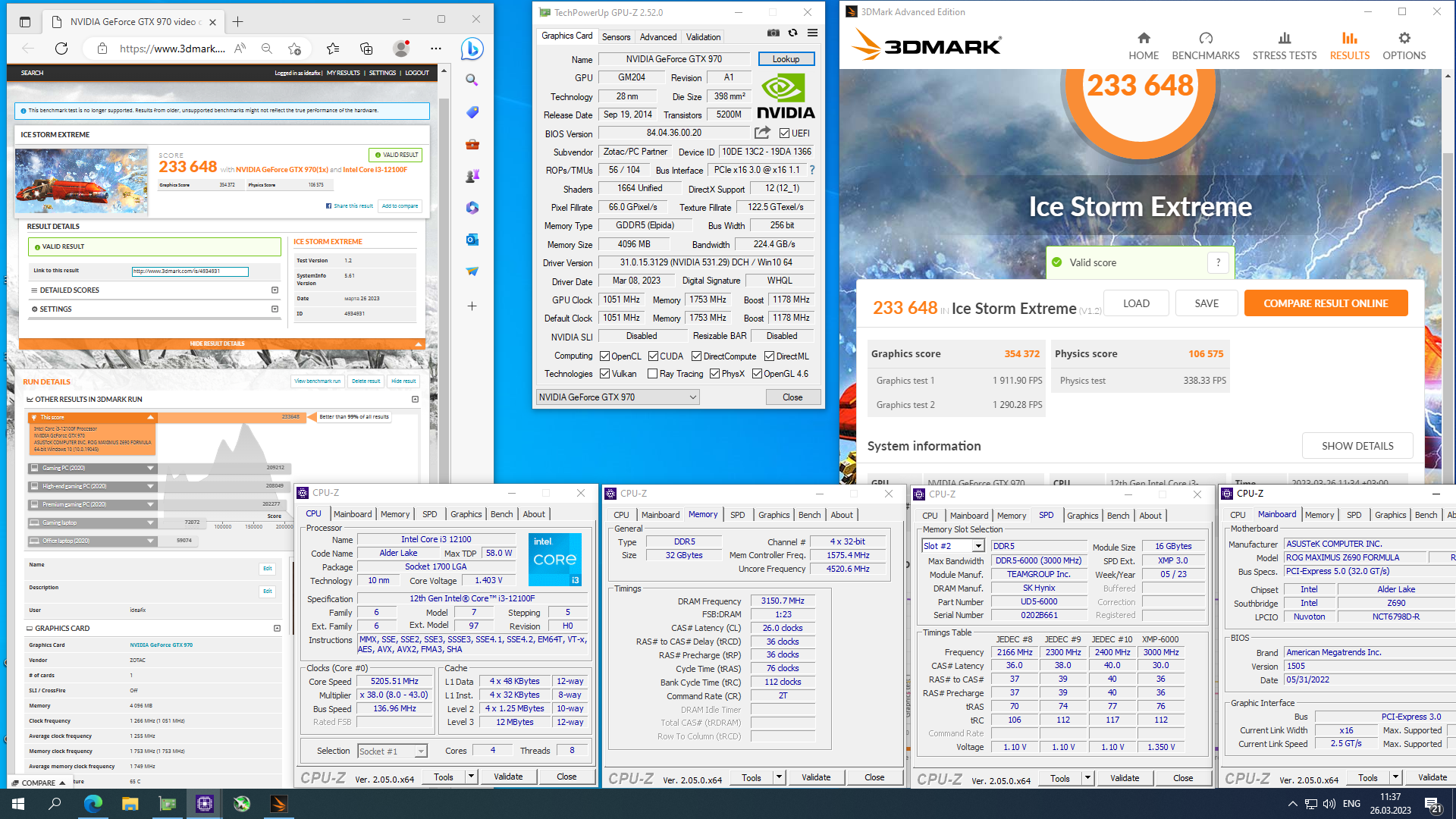Click GPU-Z refresh icon
This screenshot has width=1456, height=819.
point(792,33)
